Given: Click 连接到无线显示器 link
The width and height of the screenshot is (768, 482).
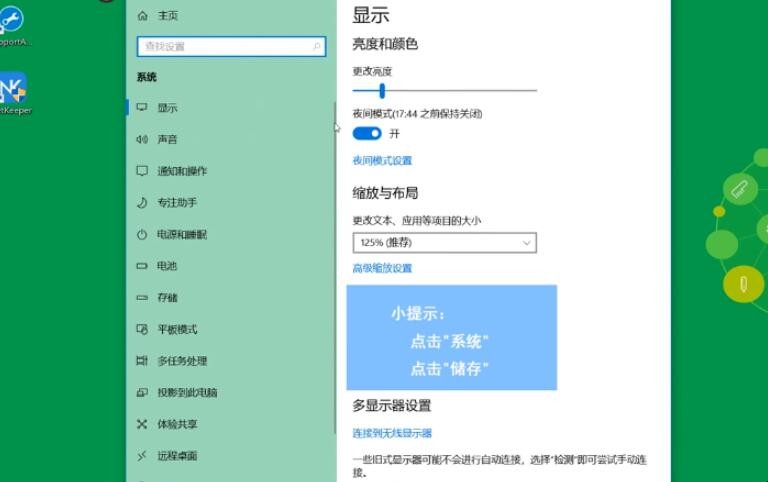Looking at the screenshot, I should click(x=392, y=433).
